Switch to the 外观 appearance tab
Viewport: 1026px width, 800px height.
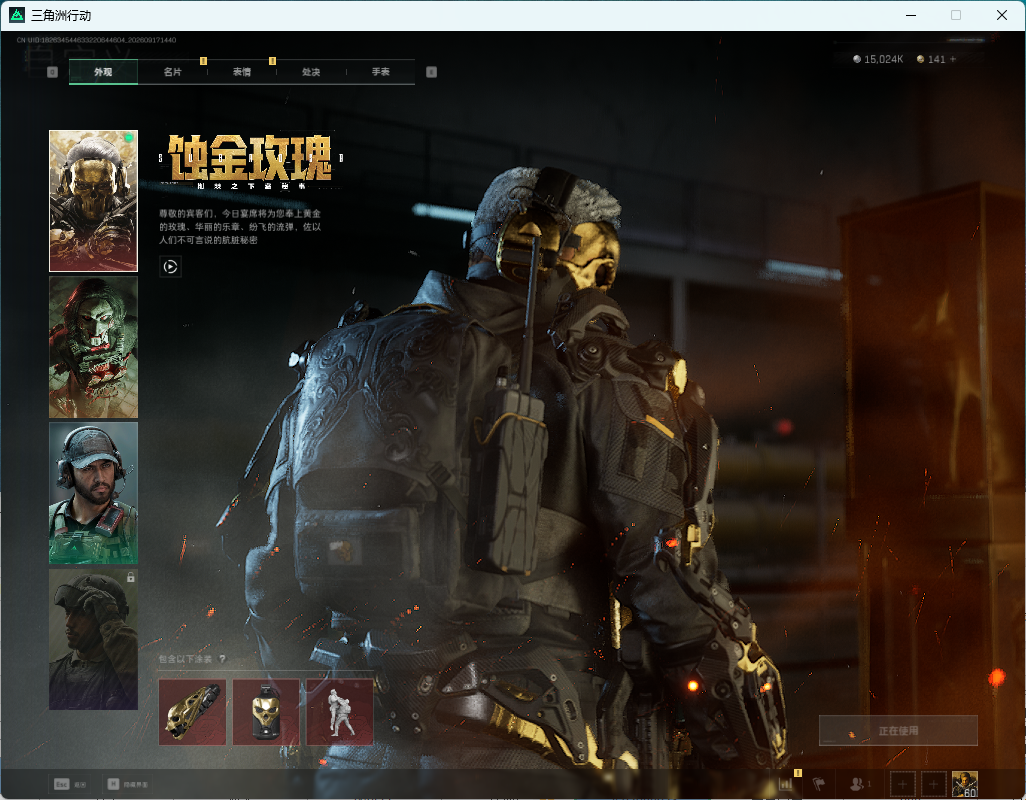click(103, 72)
